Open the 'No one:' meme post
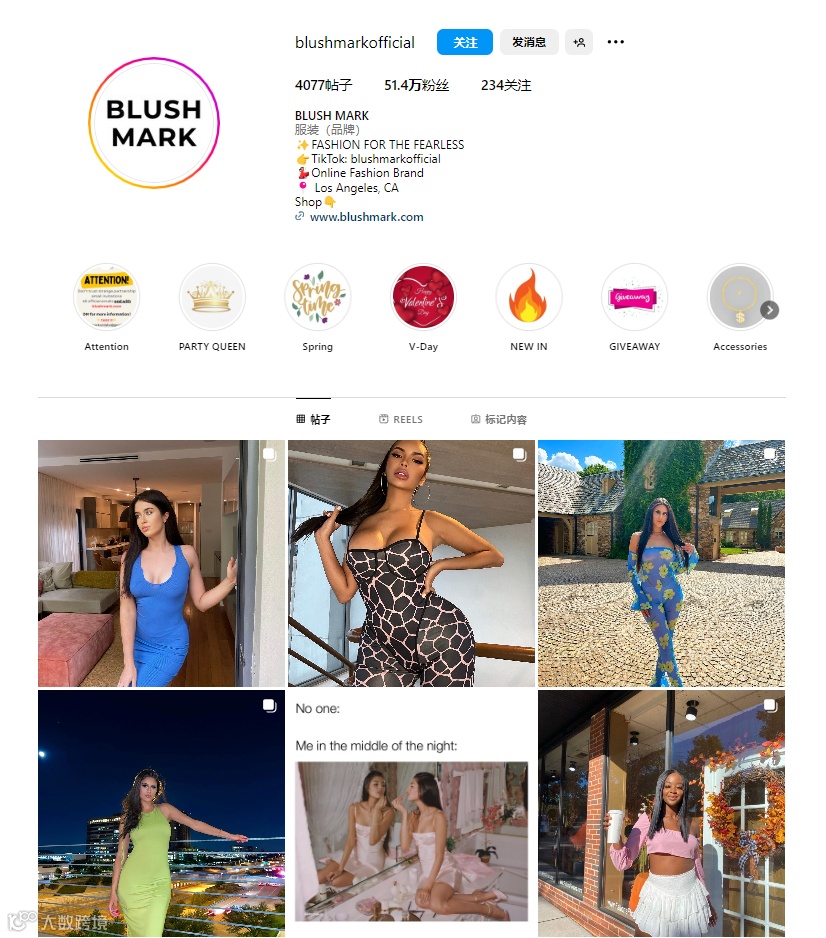 click(412, 814)
